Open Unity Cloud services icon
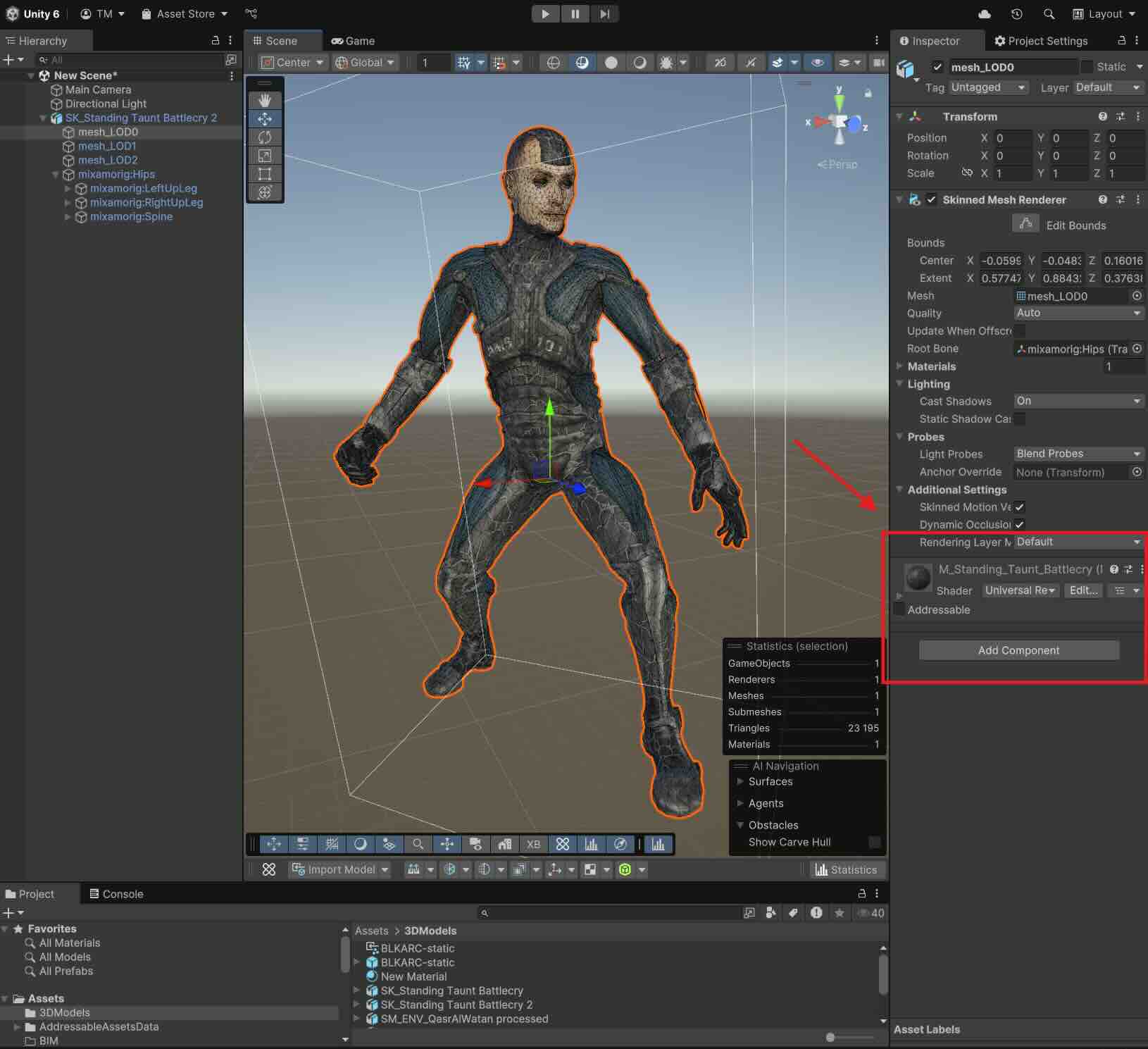Image resolution: width=1148 pixels, height=1049 pixels. [985, 13]
